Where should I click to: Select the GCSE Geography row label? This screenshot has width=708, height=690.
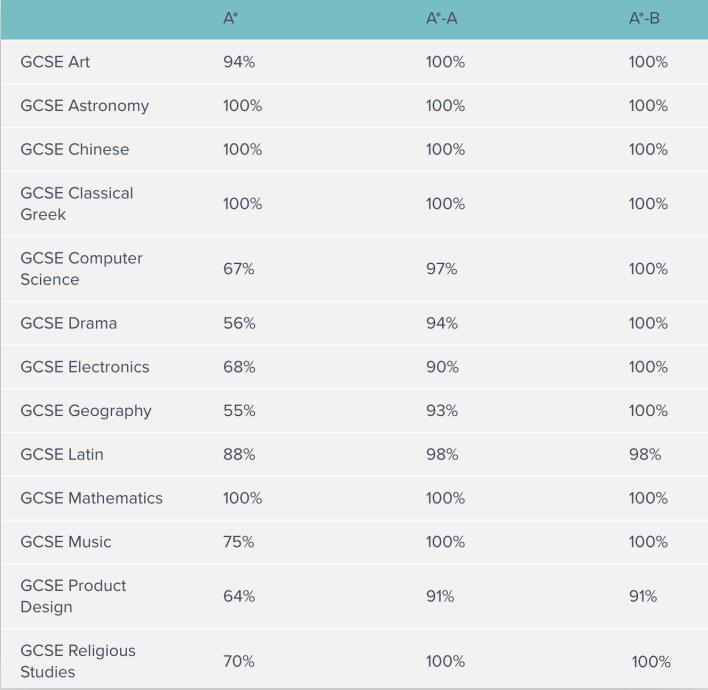pyautogui.click(x=85, y=411)
